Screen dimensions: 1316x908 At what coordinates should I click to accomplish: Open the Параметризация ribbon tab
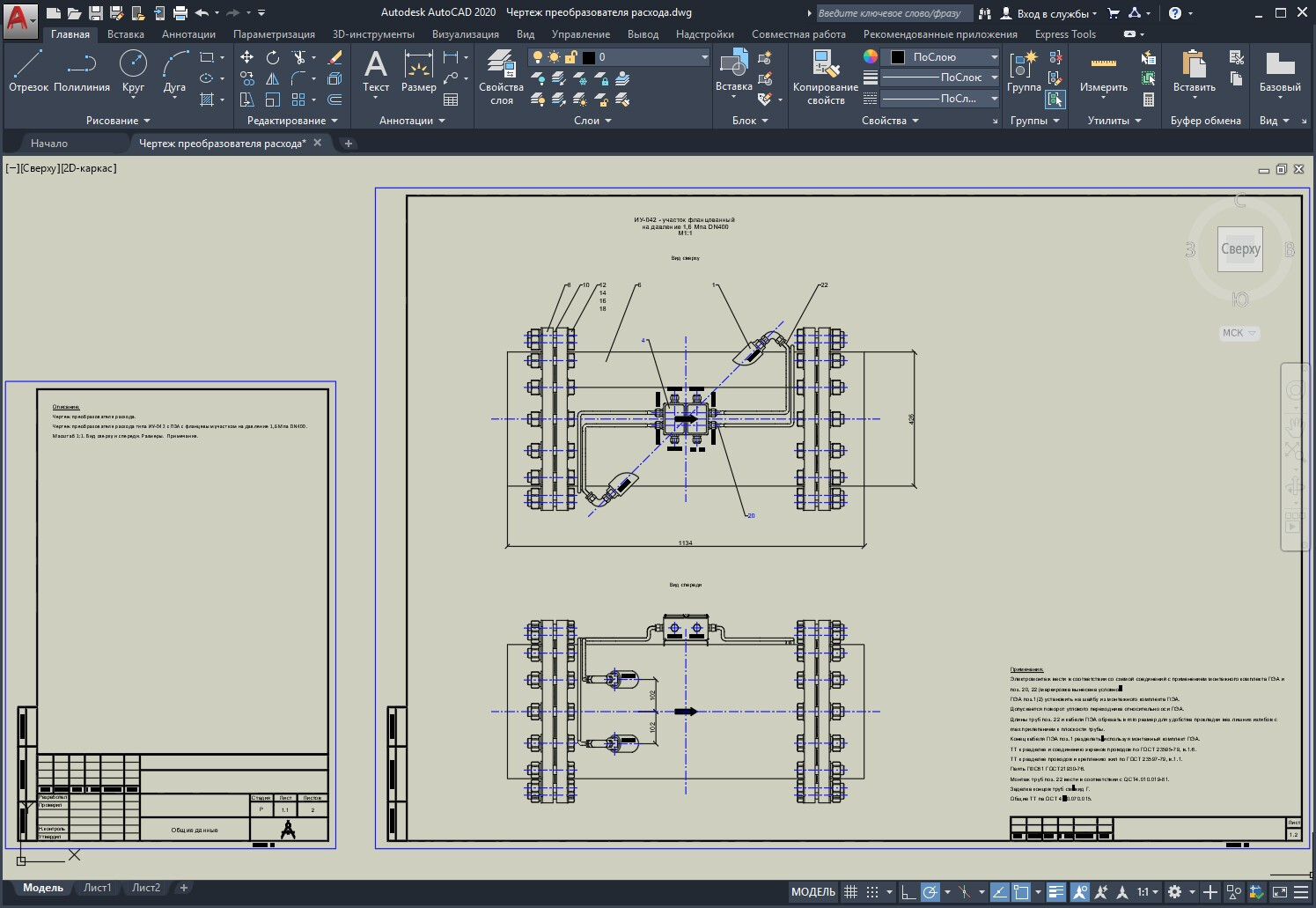point(274,34)
